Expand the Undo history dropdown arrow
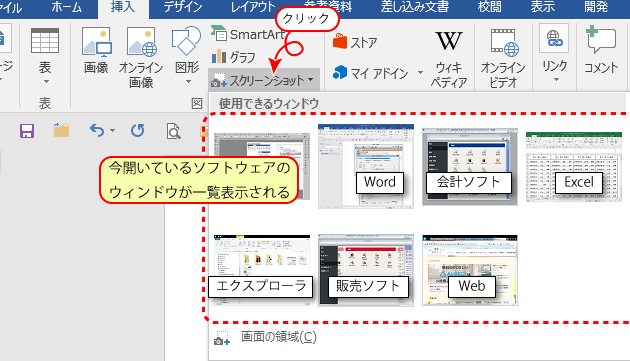The height and width of the screenshot is (361, 630). [112, 131]
